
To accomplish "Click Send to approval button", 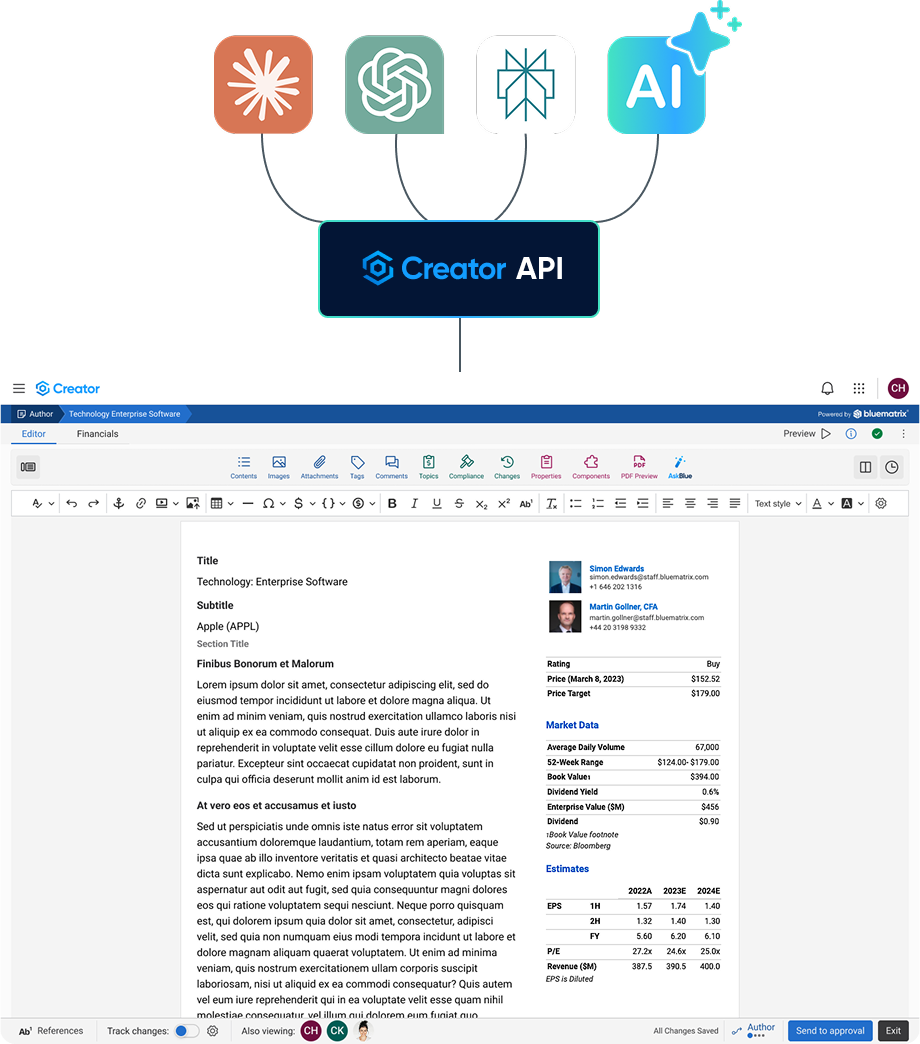I will [x=830, y=1031].
